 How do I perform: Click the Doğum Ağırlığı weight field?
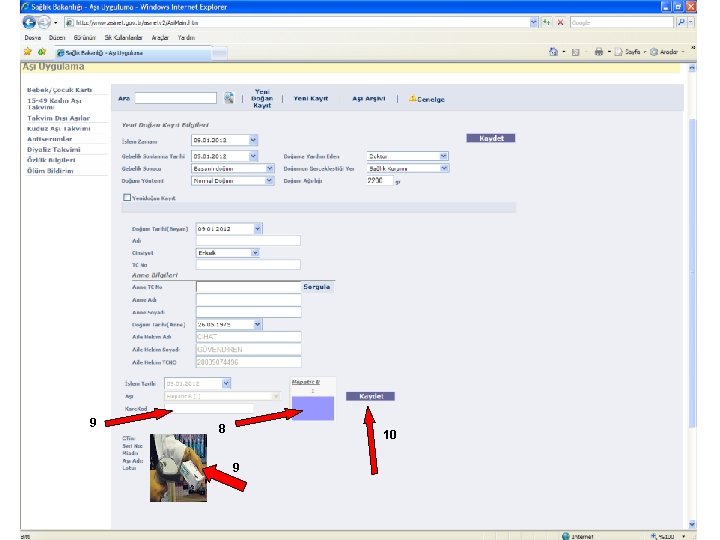point(379,181)
